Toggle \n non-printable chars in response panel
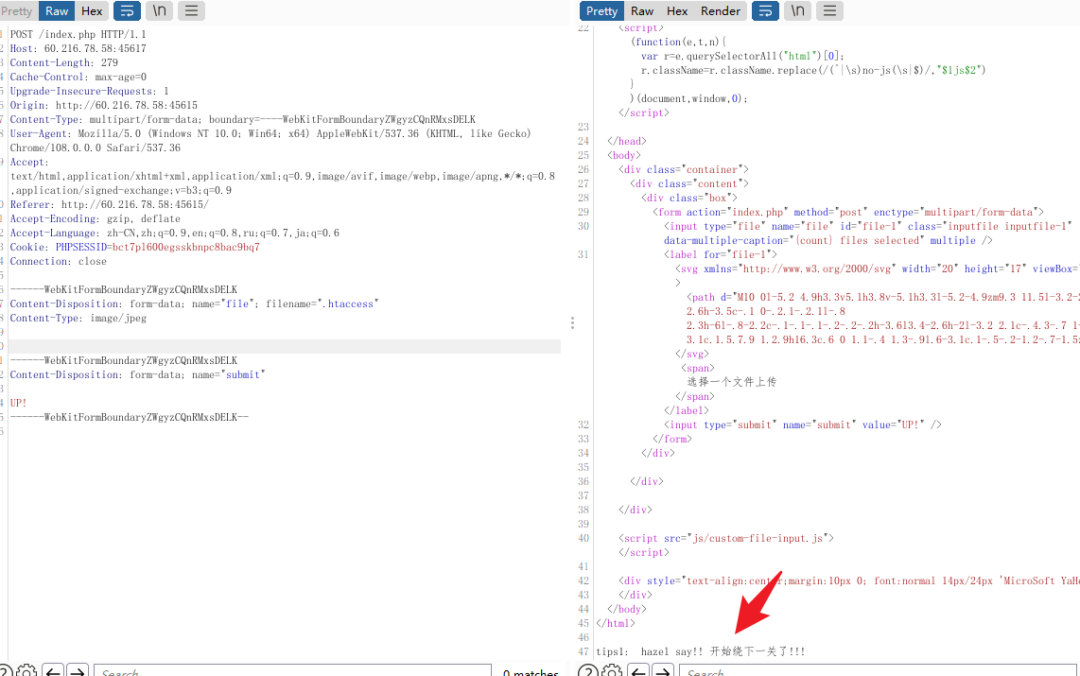Screen dimensions: 1080x676 click(x=798, y=11)
